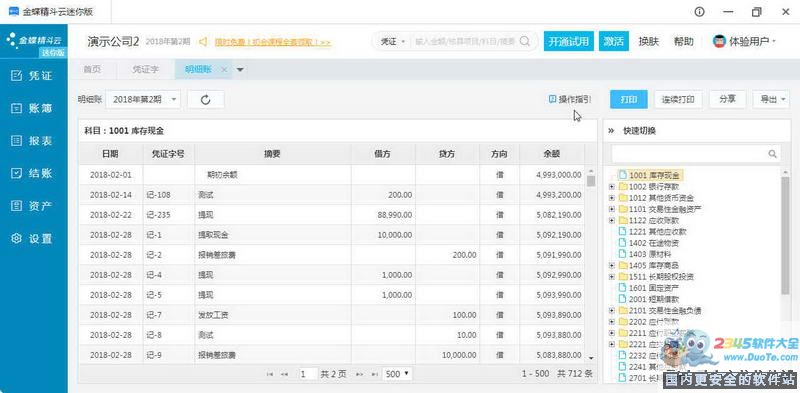Screen dimensions: 800x393
Task: Open the 2018年第2期 period dropdown
Action: click(143, 100)
